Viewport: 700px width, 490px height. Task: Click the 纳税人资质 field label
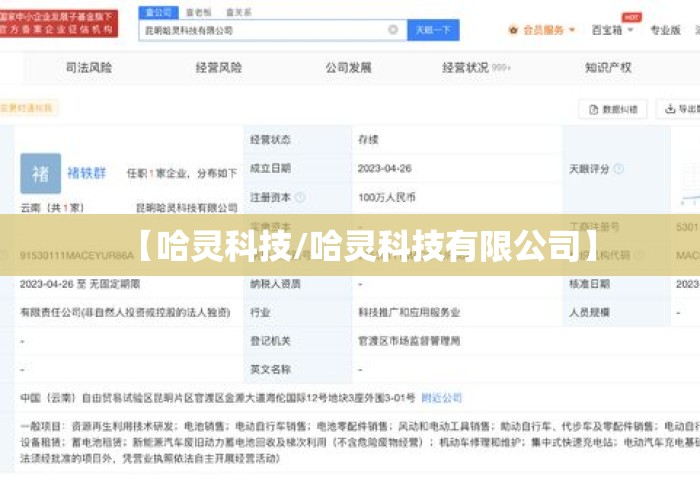coord(275,284)
